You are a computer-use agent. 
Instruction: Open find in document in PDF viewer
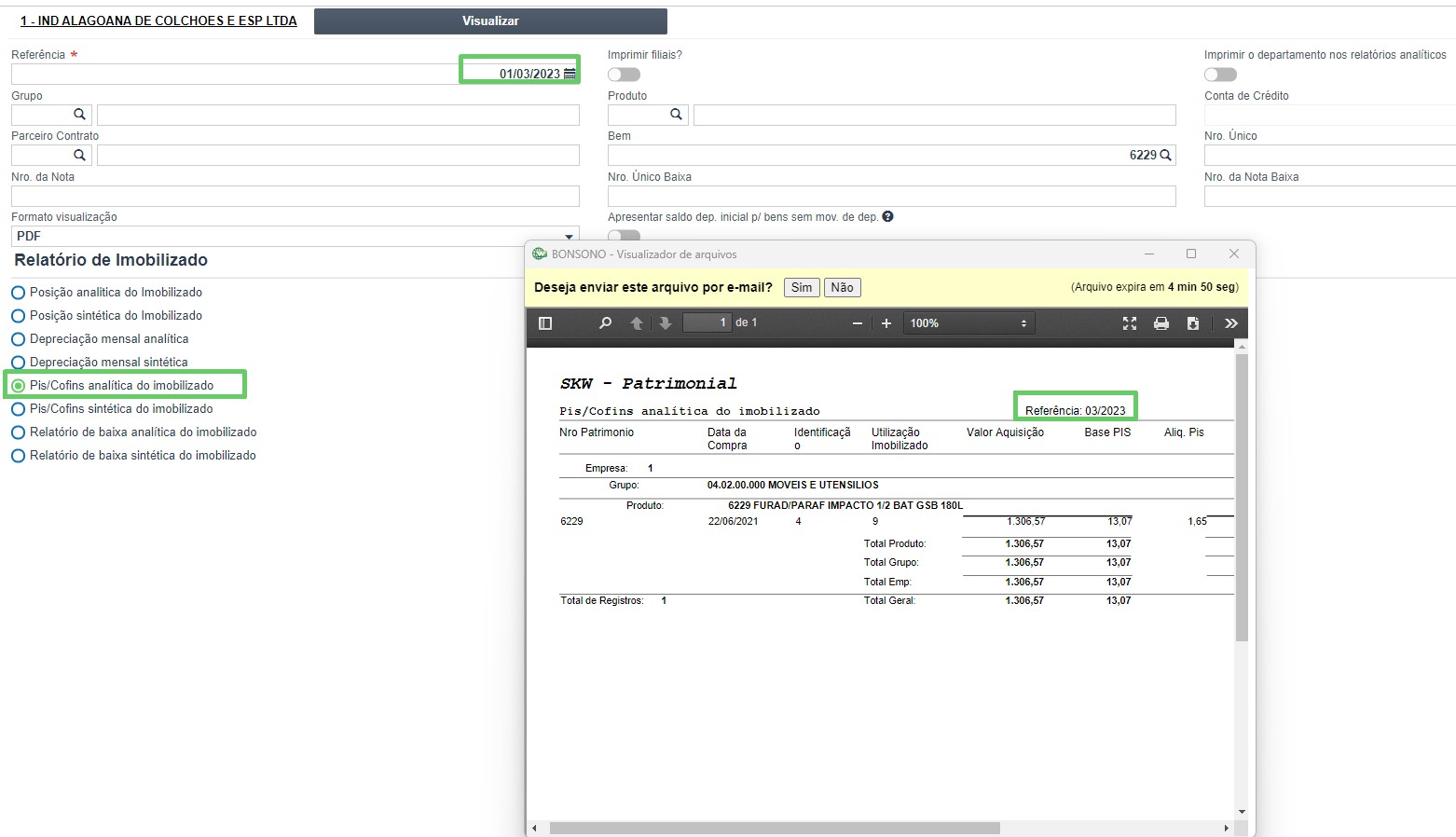tap(605, 323)
